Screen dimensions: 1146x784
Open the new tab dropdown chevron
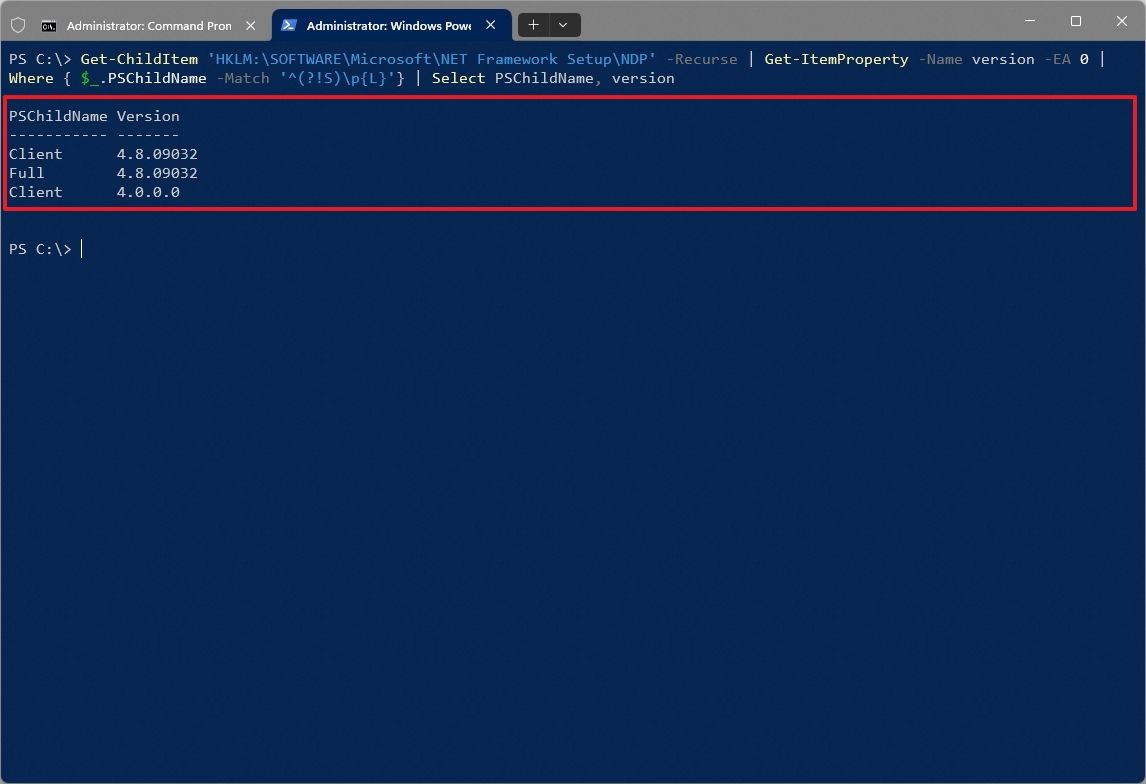(563, 24)
